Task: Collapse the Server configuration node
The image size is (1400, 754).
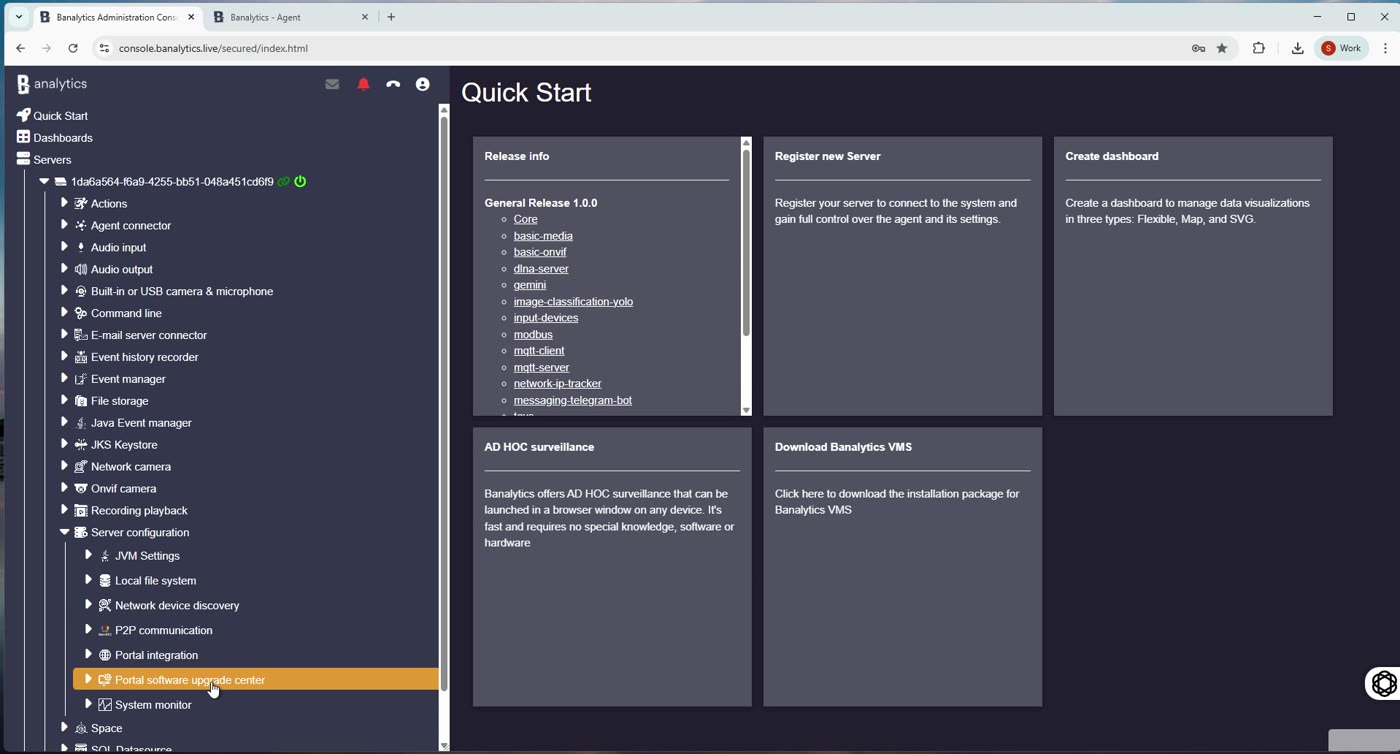Action: tap(64, 532)
